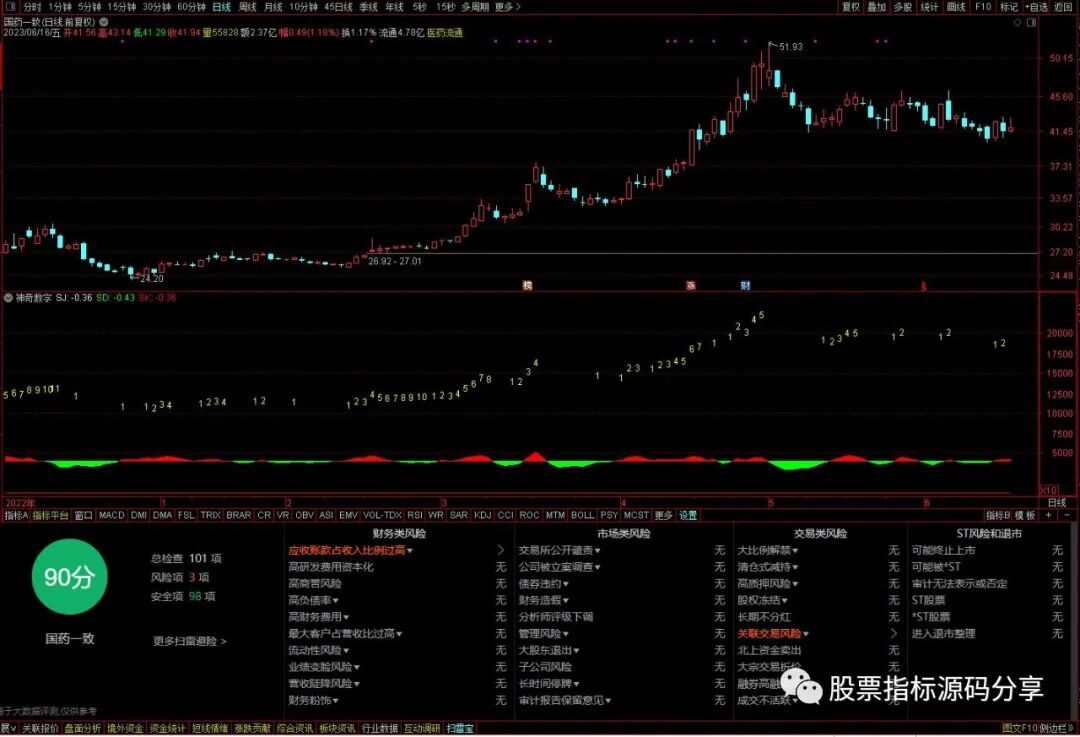Screen dimensions: 1080x737
Task: Open the round dropdown icon beside 国药一致 title
Action: tap(103, 22)
